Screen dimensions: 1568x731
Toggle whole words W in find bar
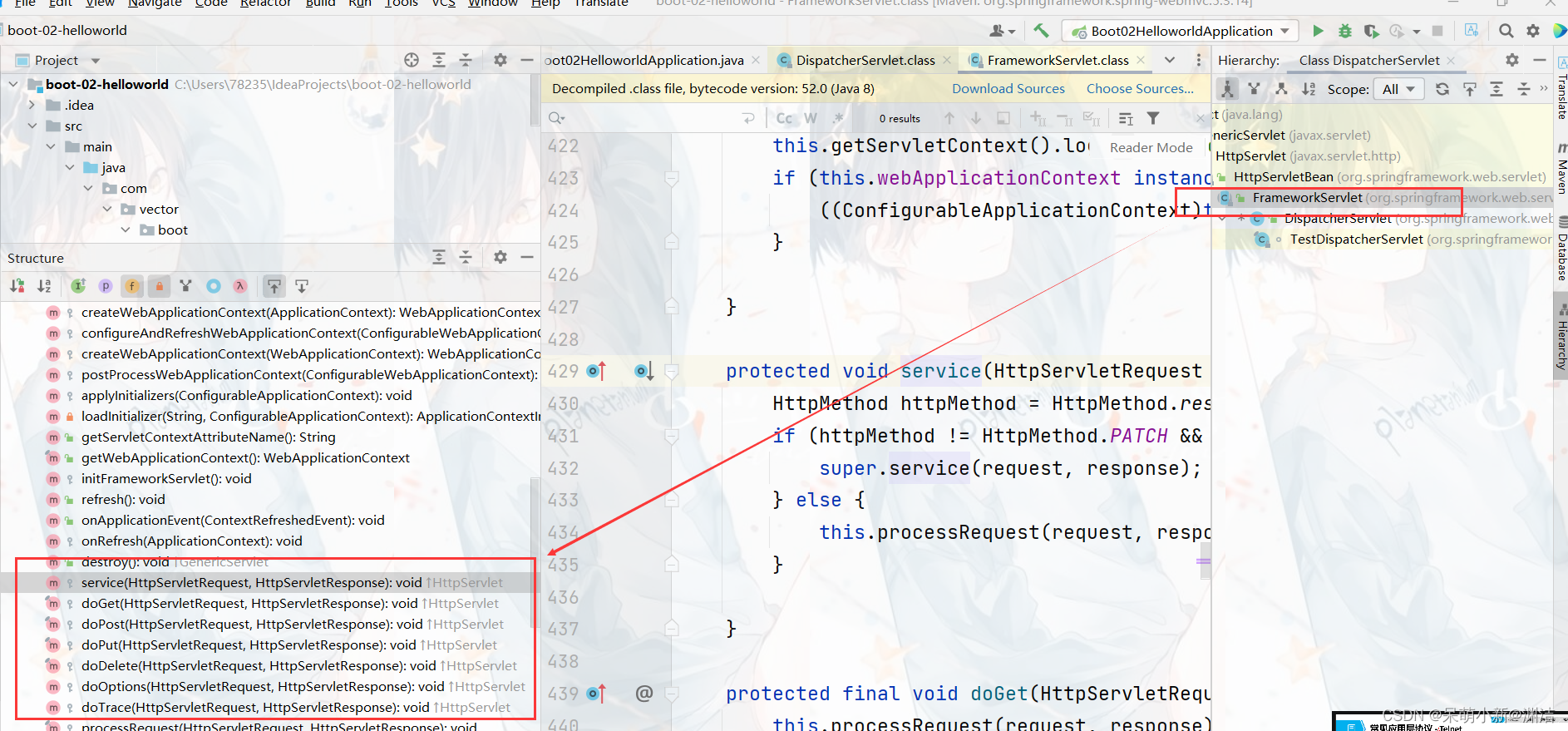[811, 118]
